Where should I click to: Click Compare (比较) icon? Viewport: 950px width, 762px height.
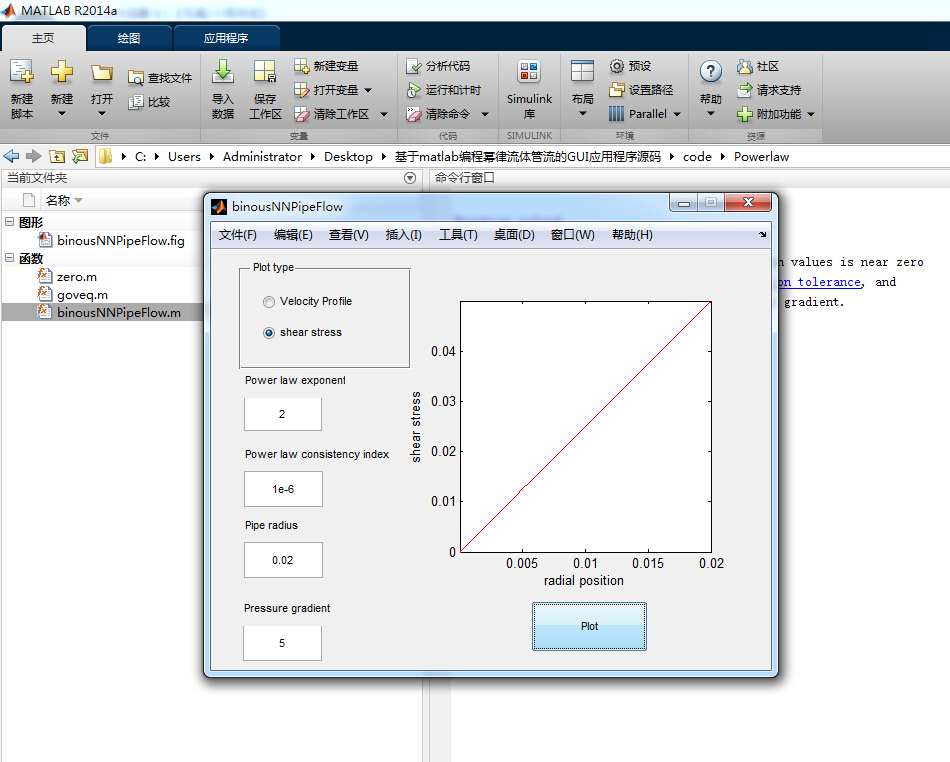[136, 102]
